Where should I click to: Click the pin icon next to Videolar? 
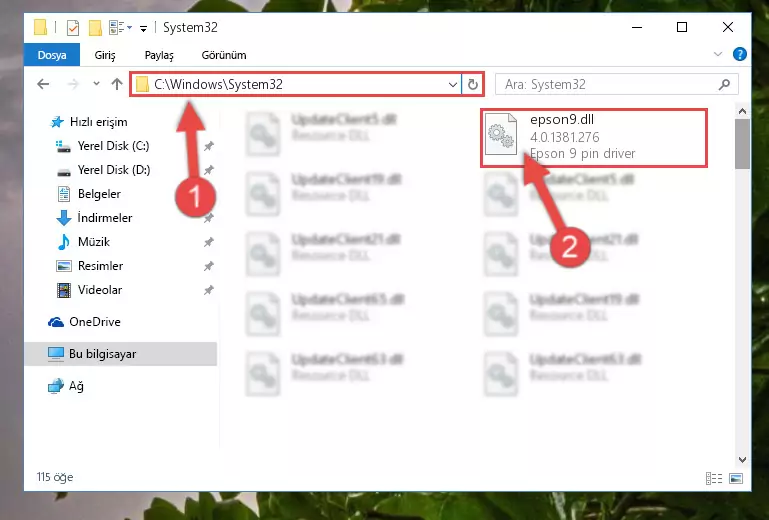pyautogui.click(x=208, y=290)
